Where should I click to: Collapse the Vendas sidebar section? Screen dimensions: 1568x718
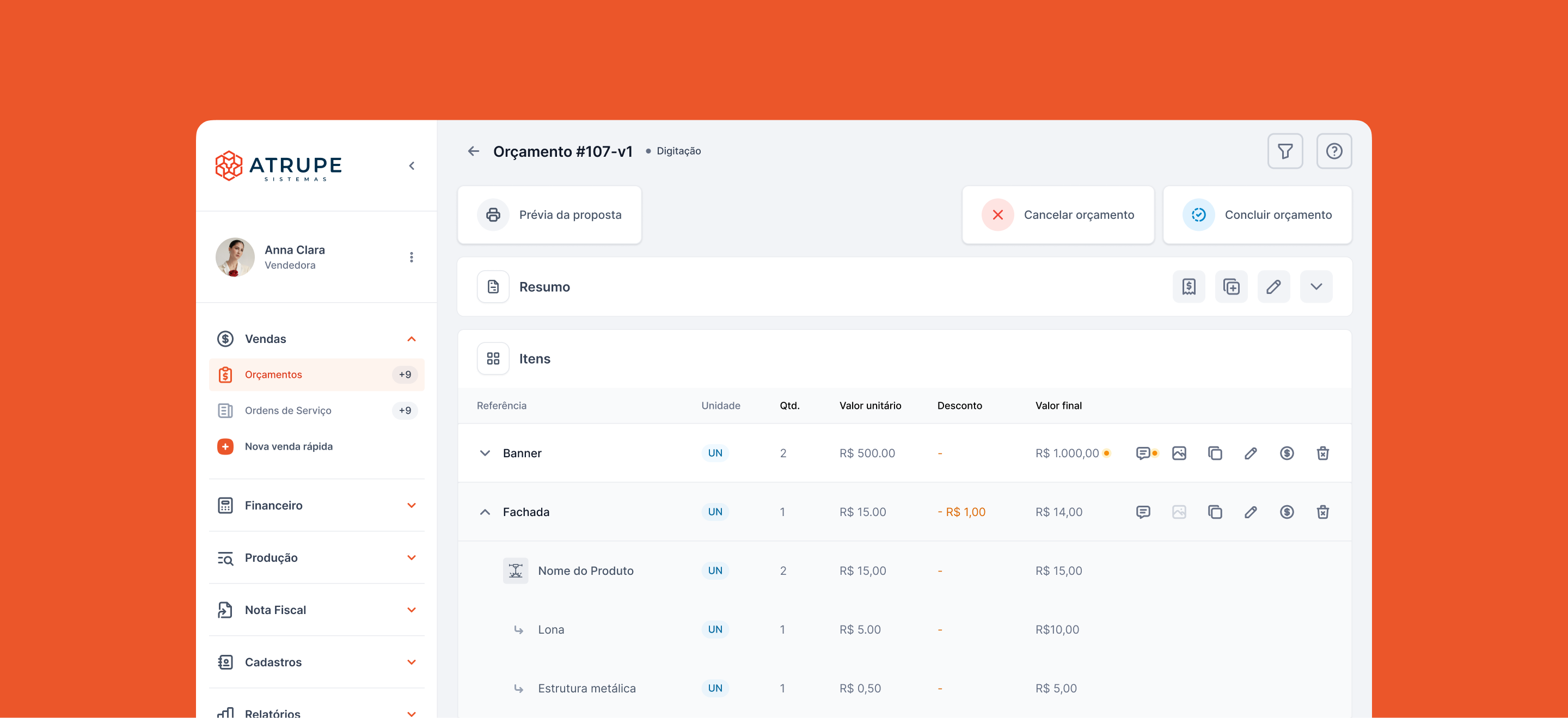coord(412,339)
